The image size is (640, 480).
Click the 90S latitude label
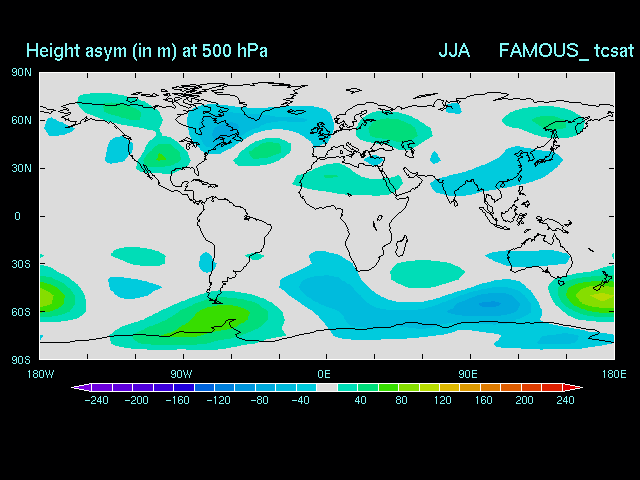point(21,360)
